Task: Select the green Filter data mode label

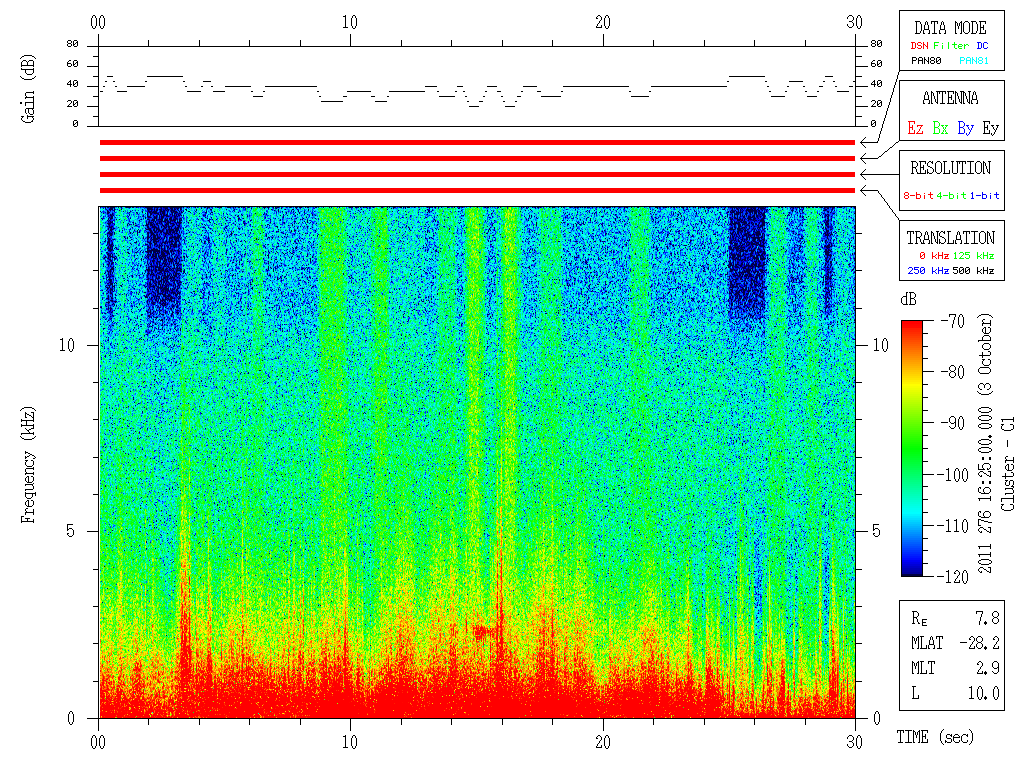Action: click(951, 46)
